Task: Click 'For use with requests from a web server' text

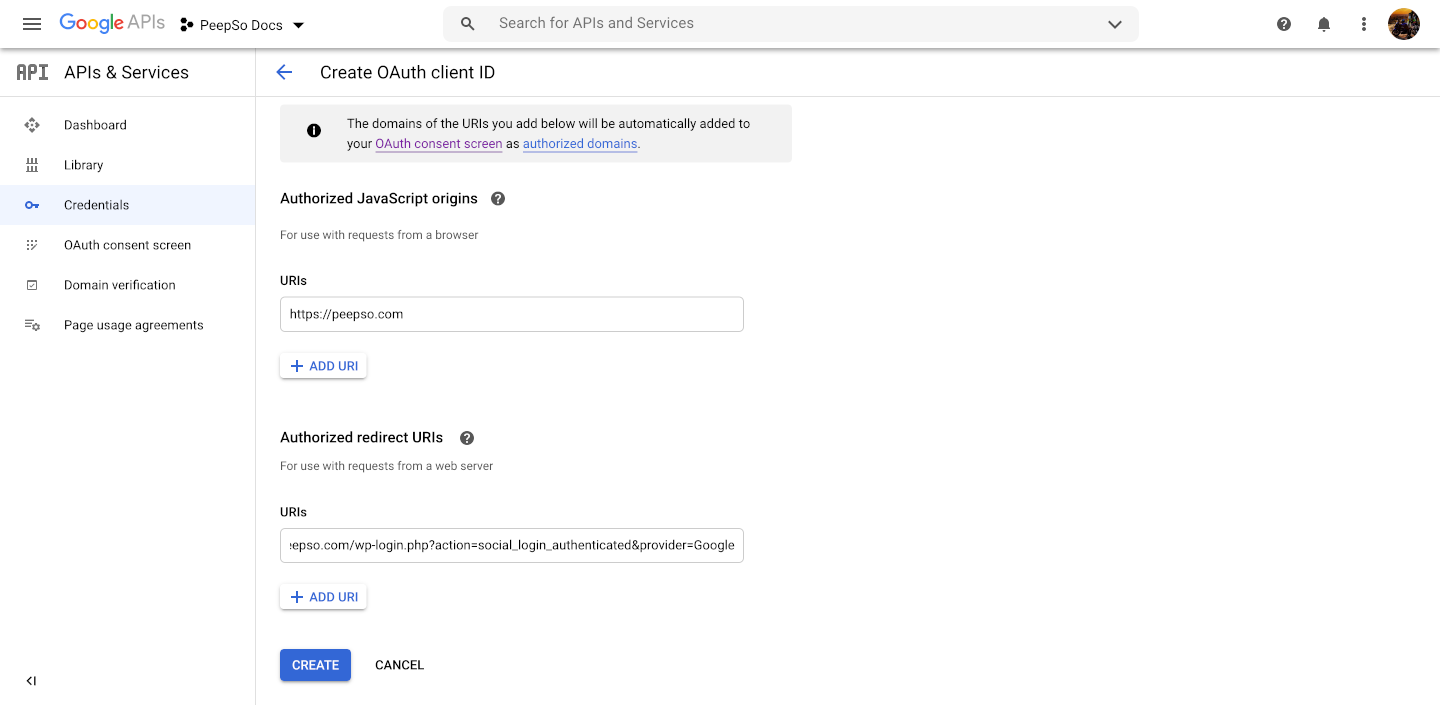Action: tap(387, 466)
